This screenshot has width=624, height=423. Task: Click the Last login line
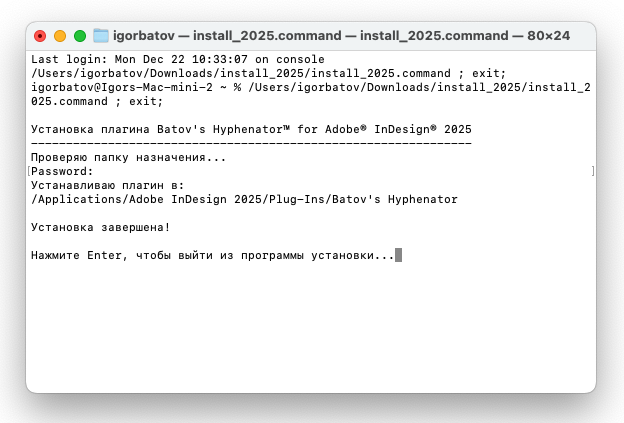pyautogui.click(x=178, y=59)
